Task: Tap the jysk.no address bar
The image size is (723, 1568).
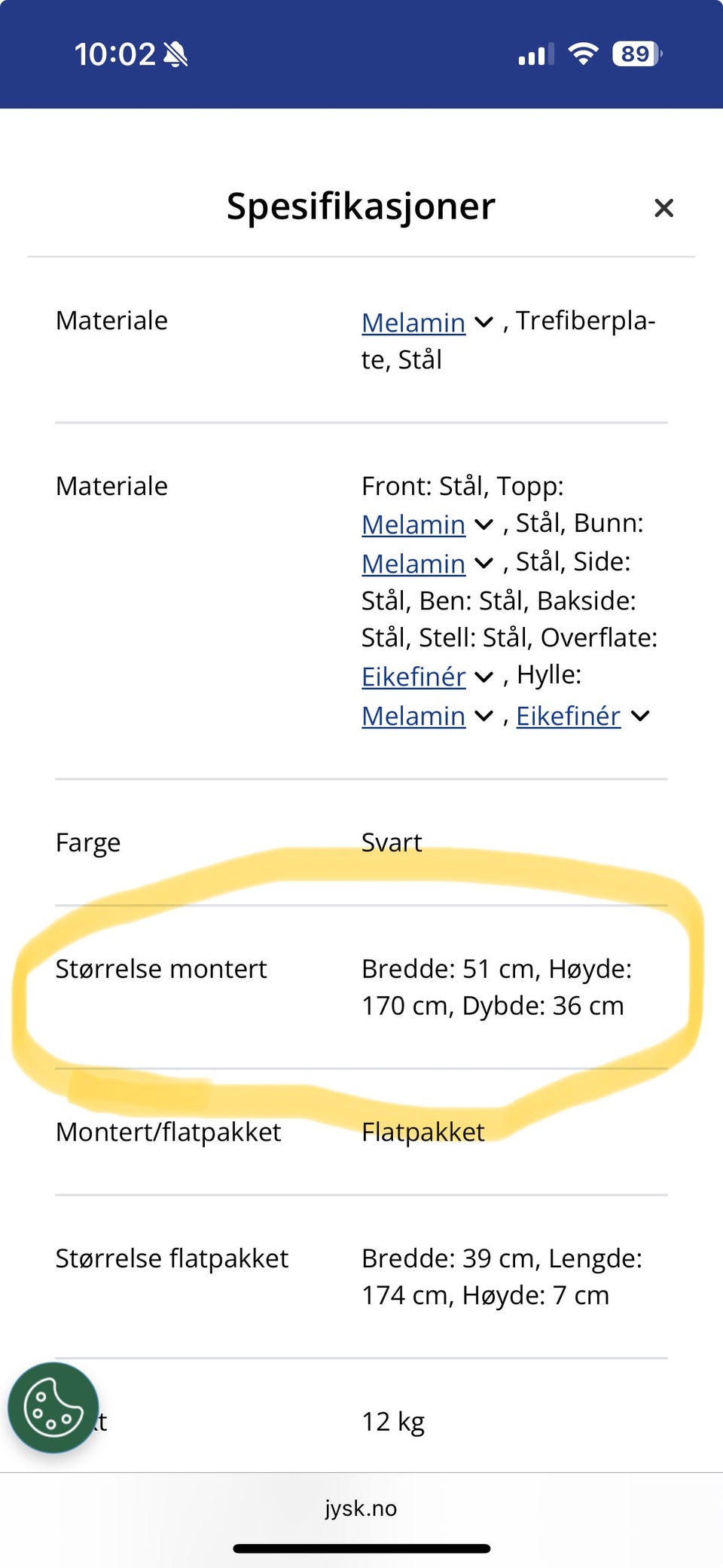Action: pos(361,1508)
